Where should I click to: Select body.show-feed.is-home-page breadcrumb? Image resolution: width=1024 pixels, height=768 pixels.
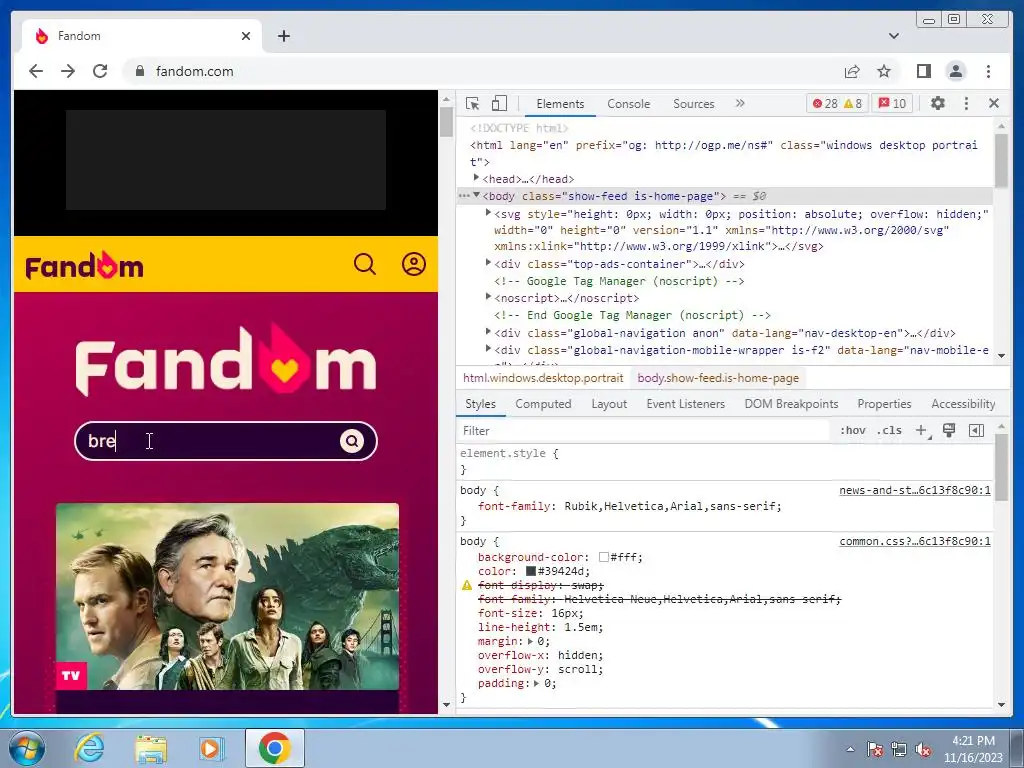pos(718,378)
